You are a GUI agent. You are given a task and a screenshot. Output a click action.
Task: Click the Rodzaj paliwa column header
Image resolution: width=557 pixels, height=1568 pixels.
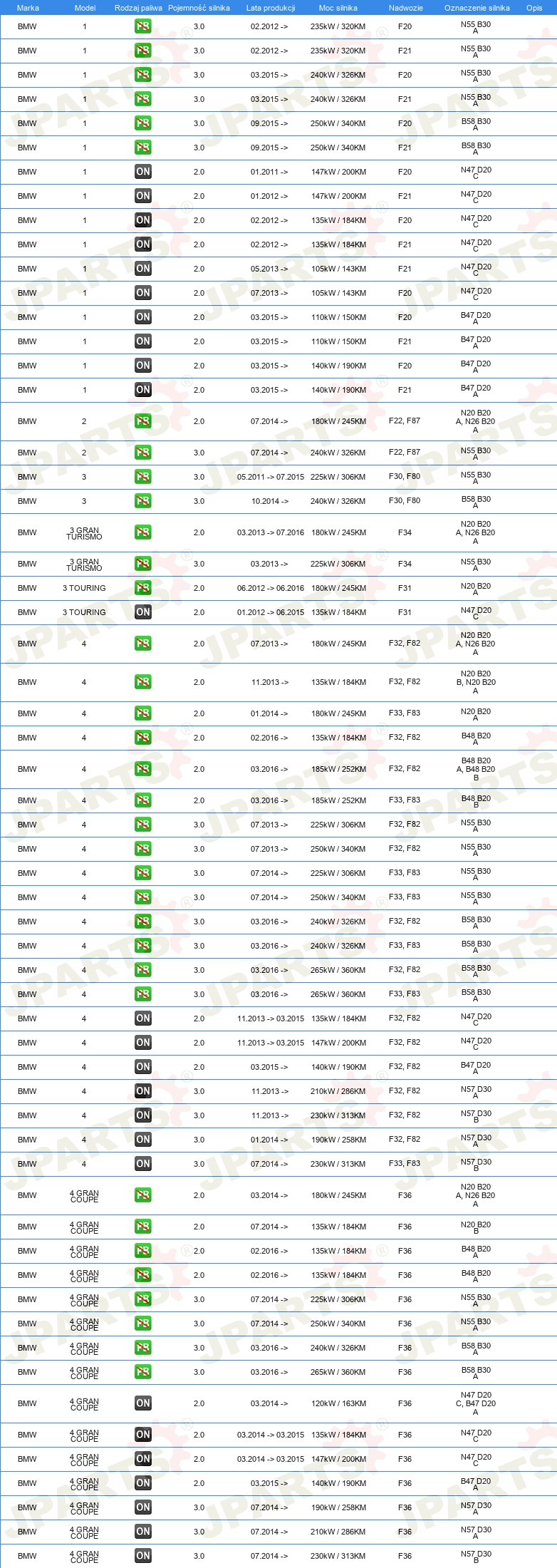pyautogui.click(x=138, y=8)
